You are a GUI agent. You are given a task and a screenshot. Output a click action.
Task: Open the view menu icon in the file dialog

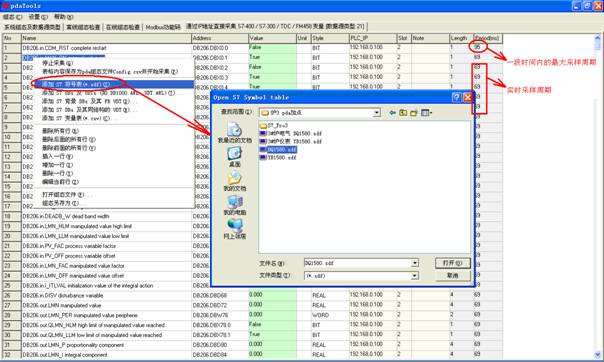pyautogui.click(x=426, y=112)
